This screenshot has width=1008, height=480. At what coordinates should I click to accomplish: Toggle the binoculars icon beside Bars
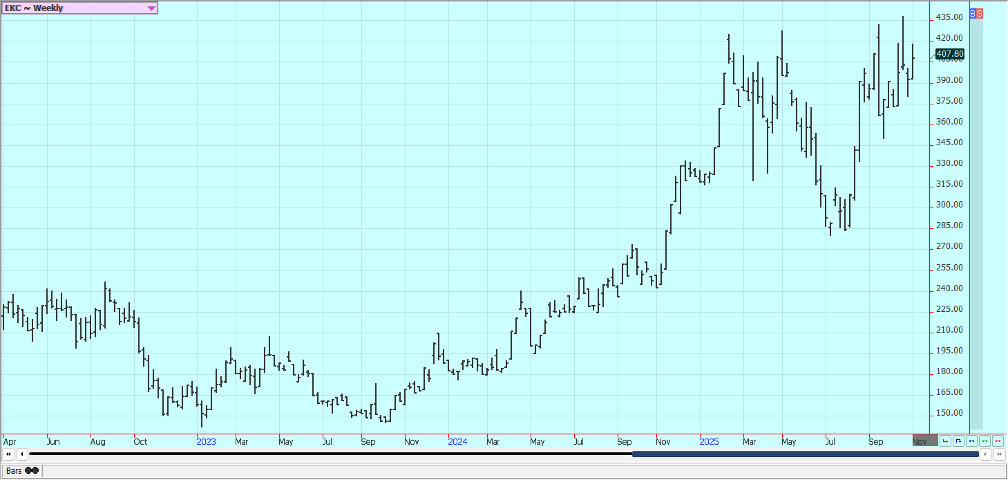click(32, 470)
